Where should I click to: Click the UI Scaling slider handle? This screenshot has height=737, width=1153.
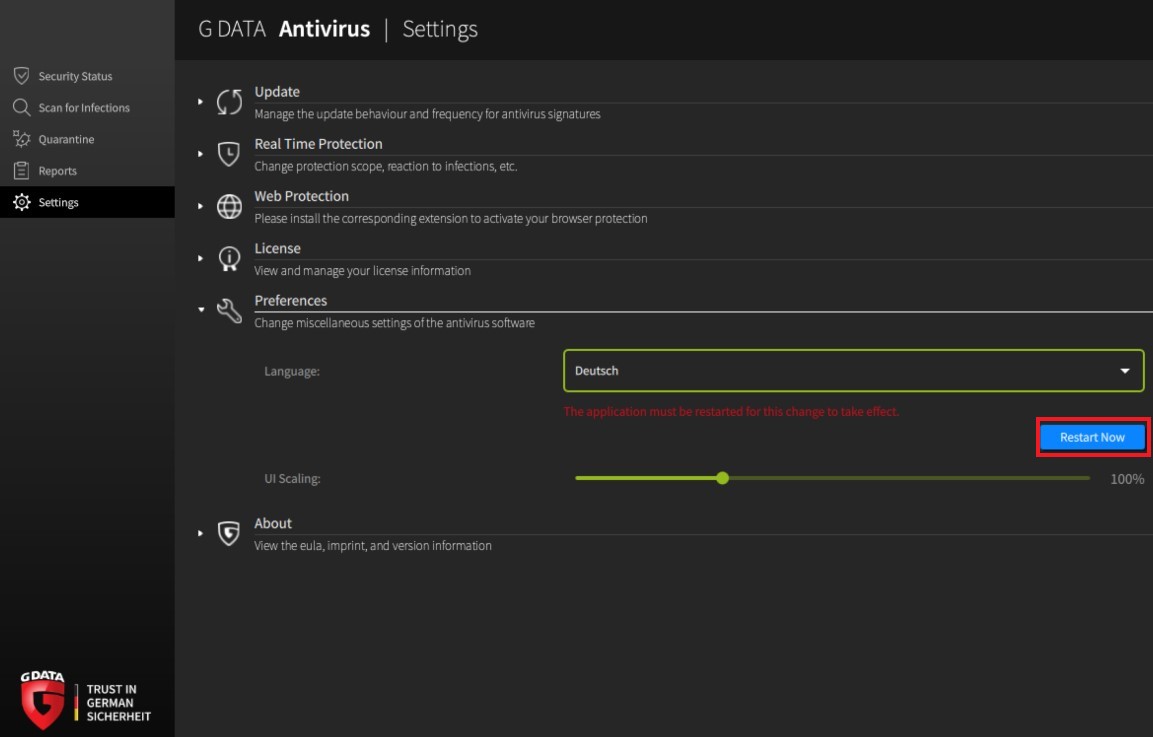pos(722,478)
